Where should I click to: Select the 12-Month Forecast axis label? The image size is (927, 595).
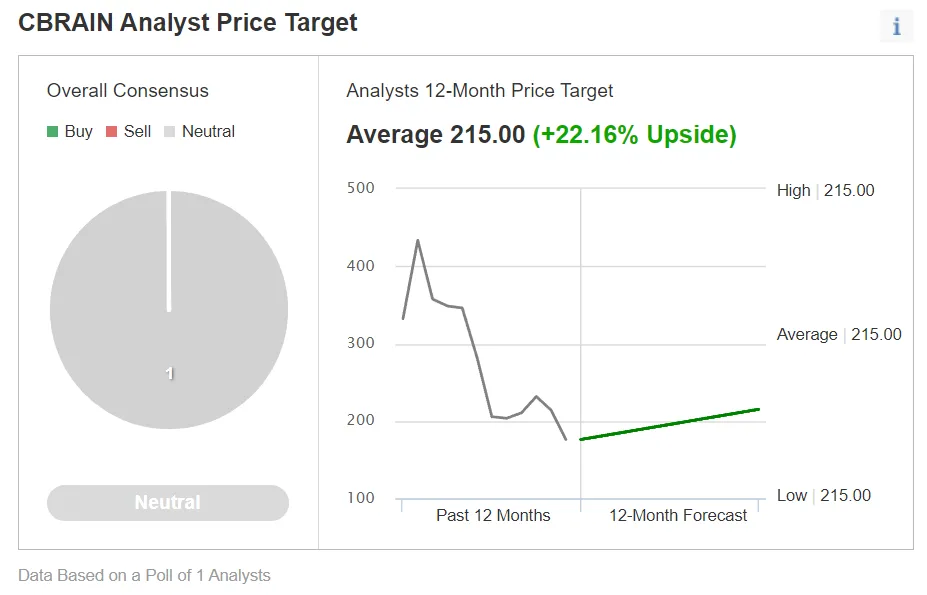tap(678, 516)
